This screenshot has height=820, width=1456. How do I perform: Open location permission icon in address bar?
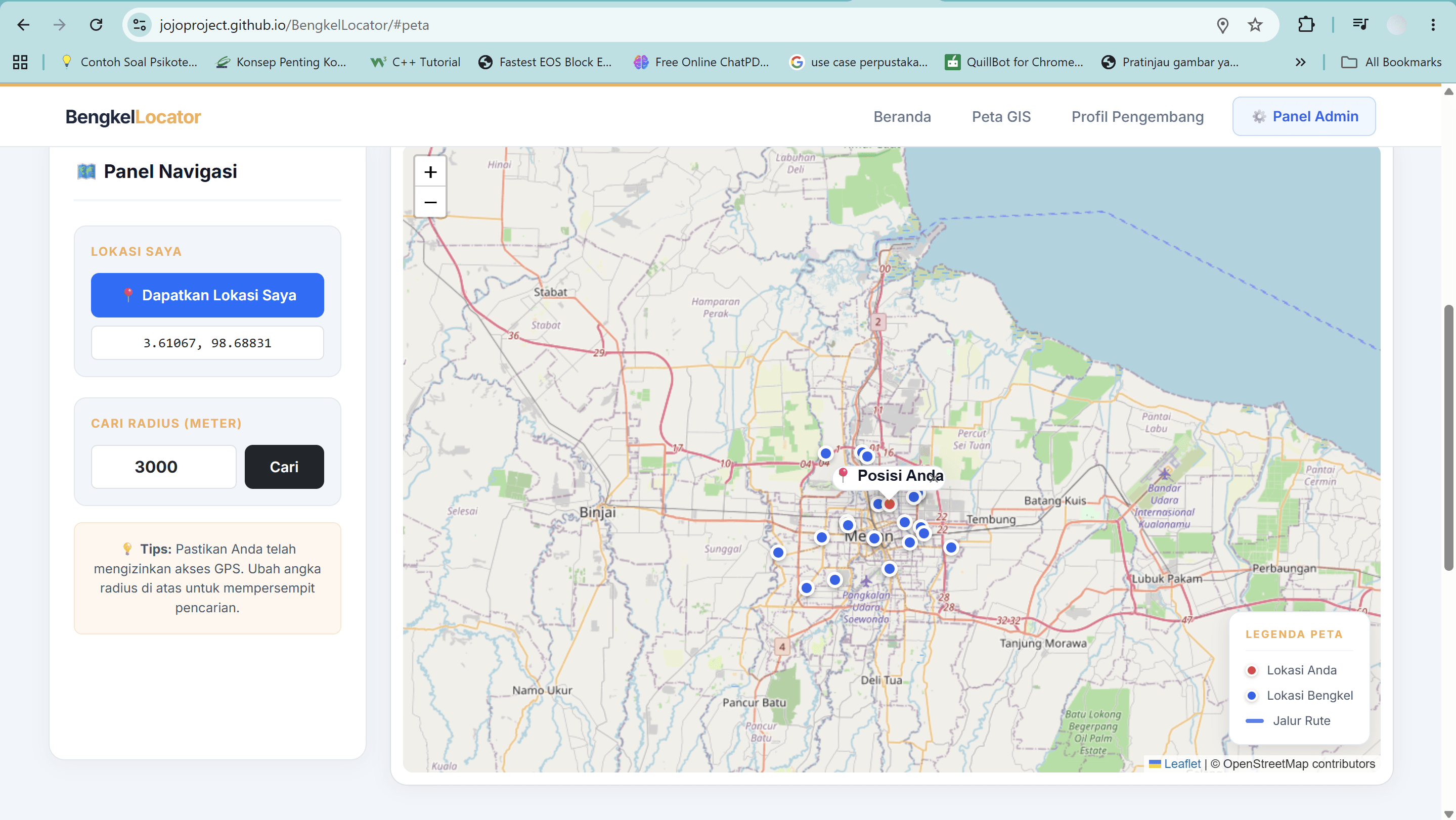point(1222,25)
